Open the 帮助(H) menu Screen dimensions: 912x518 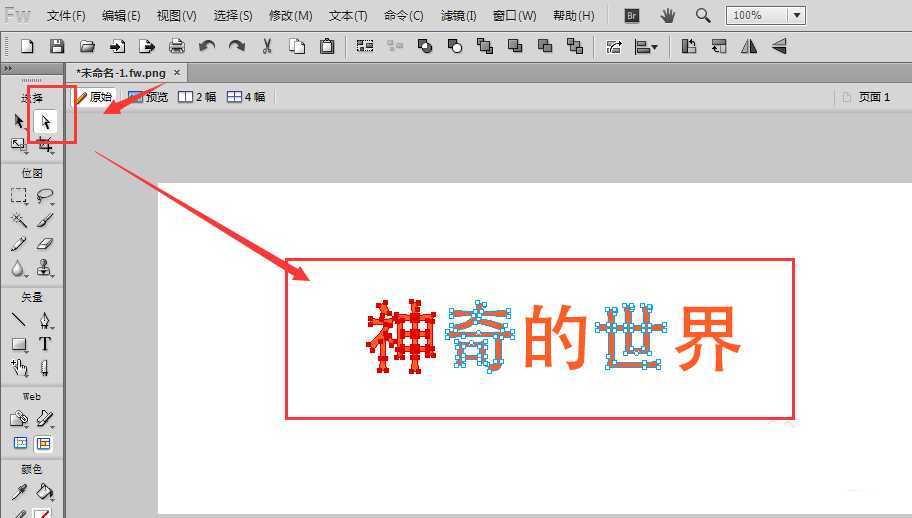click(x=573, y=16)
